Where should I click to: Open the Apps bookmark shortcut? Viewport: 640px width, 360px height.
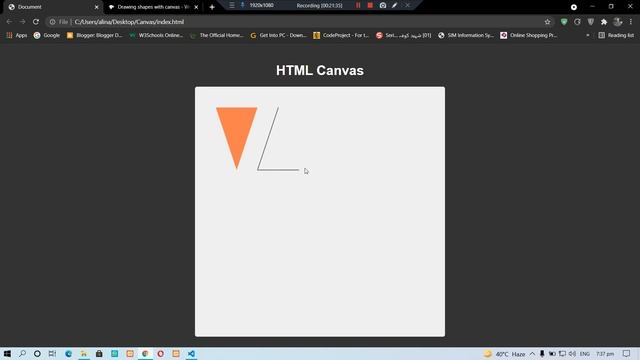(x=17, y=36)
